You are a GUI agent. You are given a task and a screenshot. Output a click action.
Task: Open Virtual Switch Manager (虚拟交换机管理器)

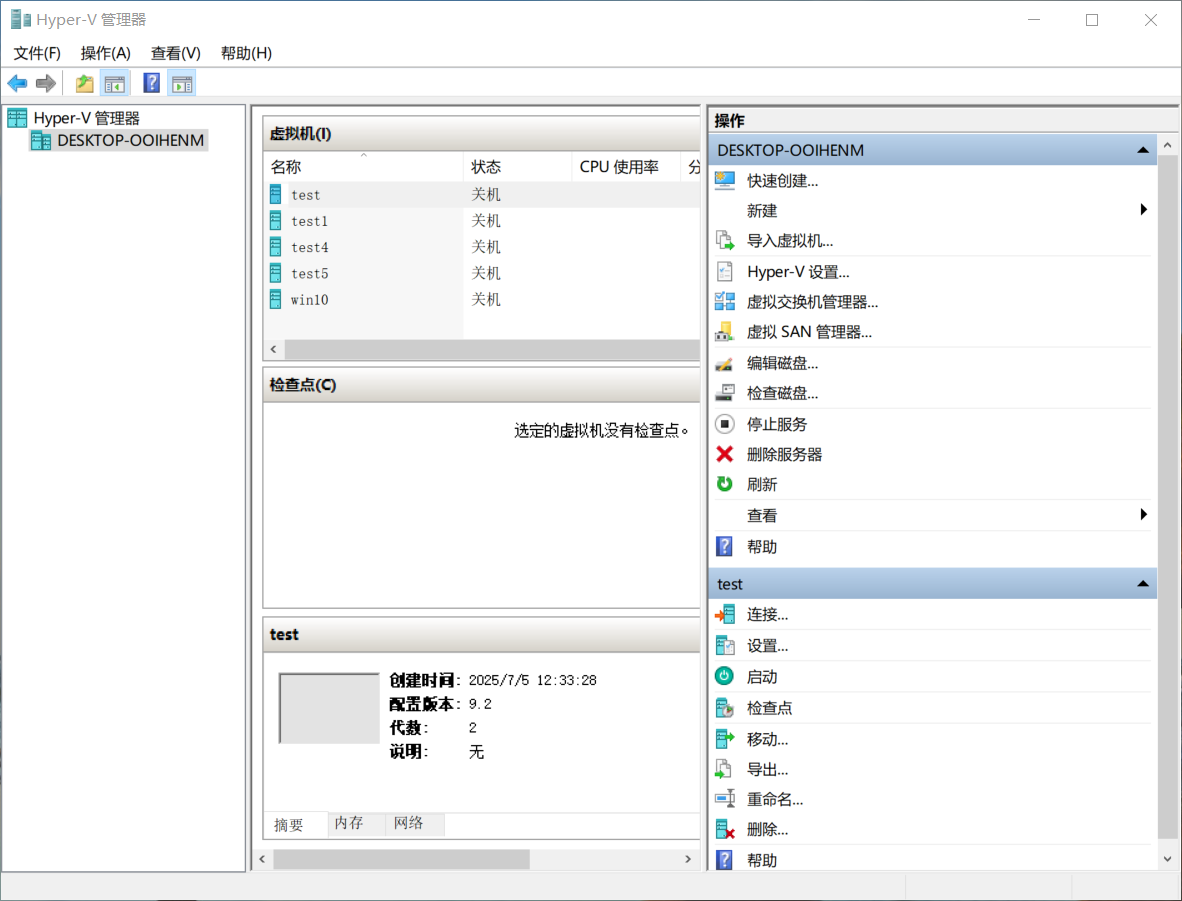812,302
